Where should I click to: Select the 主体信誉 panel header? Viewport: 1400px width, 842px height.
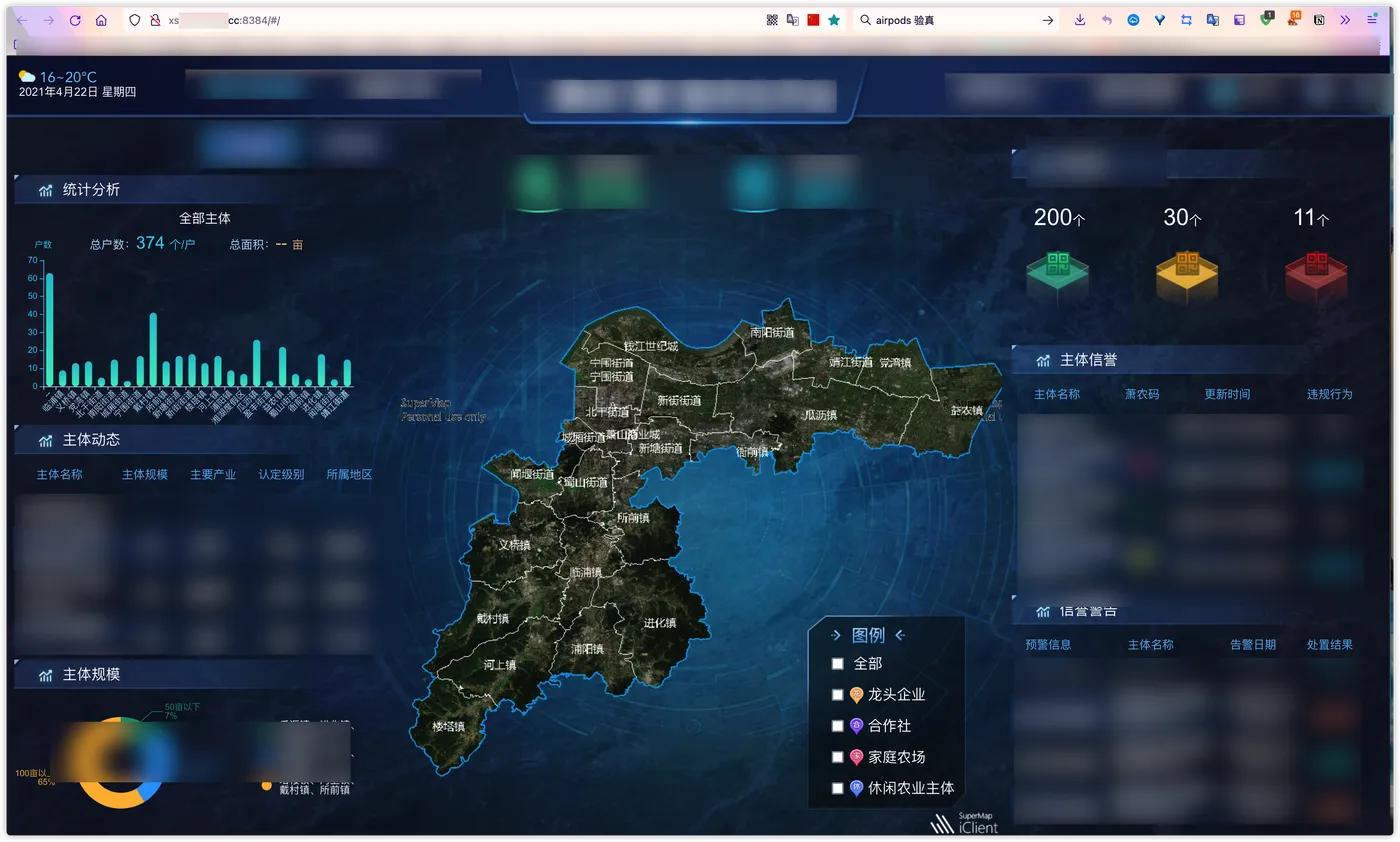[x=1089, y=360]
